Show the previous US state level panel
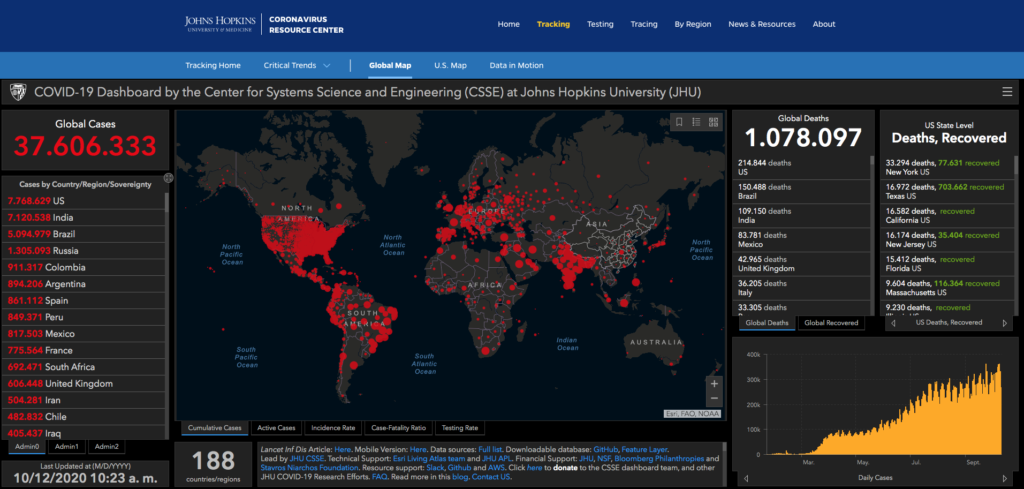This screenshot has width=1024, height=489. 894,323
